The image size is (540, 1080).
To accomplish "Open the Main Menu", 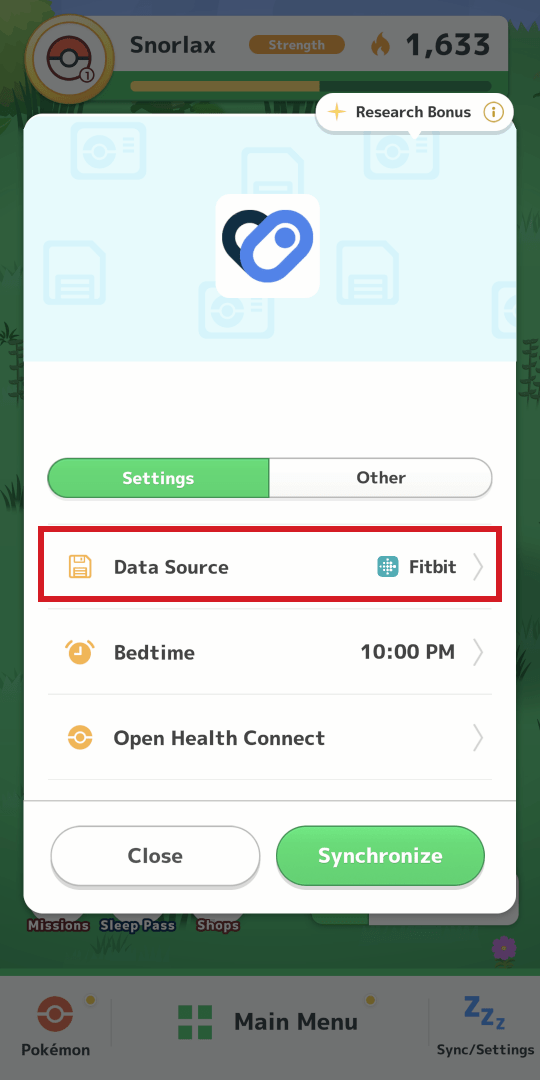I will tap(269, 1021).
